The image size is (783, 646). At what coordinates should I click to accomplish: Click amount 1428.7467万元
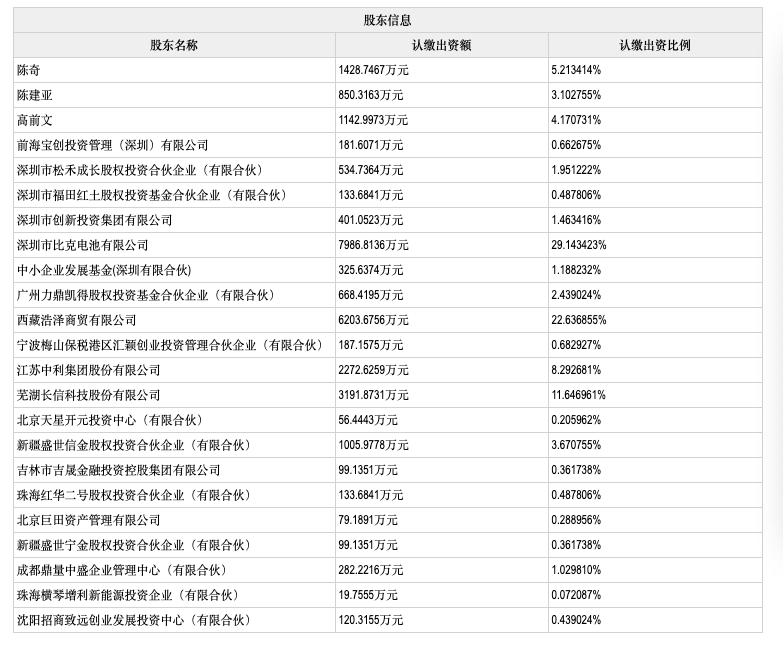[x=373, y=70]
